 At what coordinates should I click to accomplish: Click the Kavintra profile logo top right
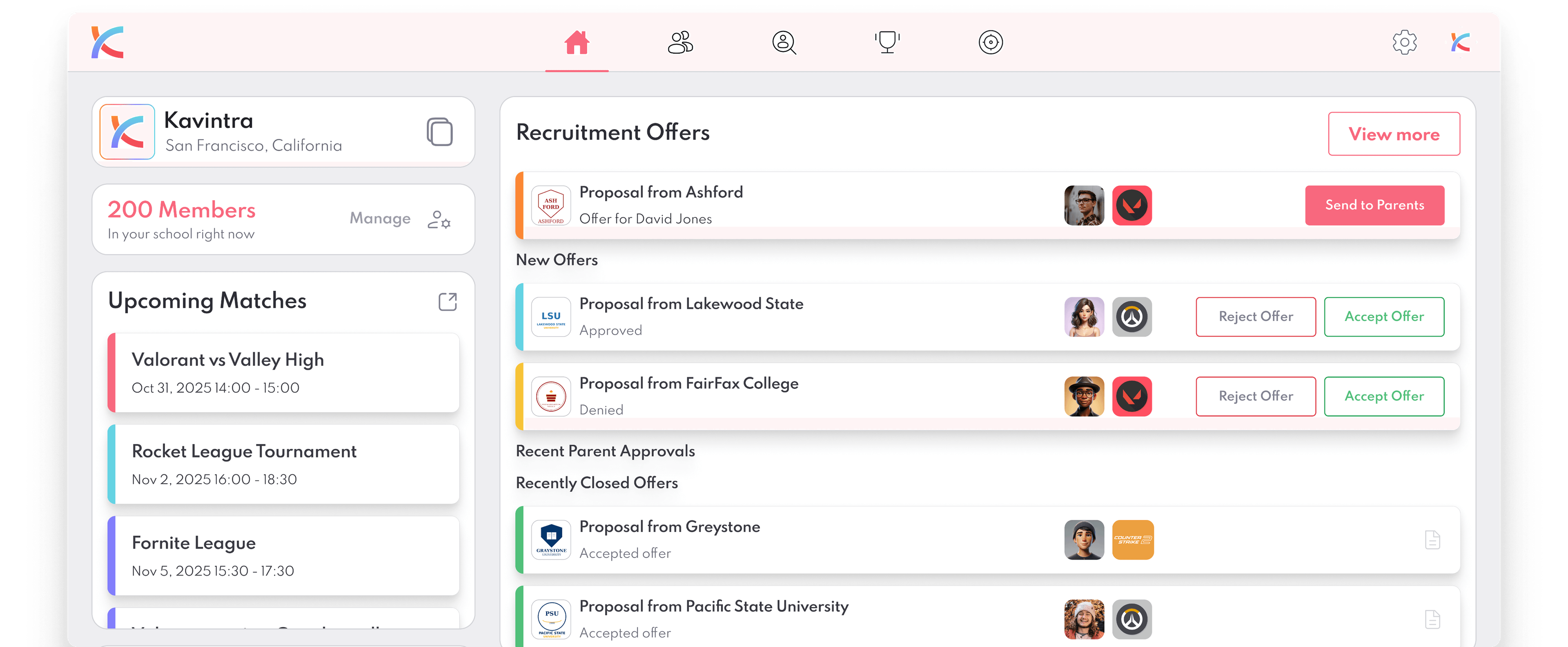(x=1460, y=42)
